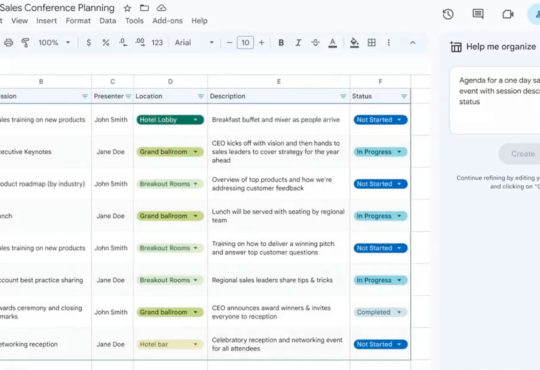Open Grand ballroom dropdown in Executive Keynotes row
The height and width of the screenshot is (370, 540).
pos(170,152)
